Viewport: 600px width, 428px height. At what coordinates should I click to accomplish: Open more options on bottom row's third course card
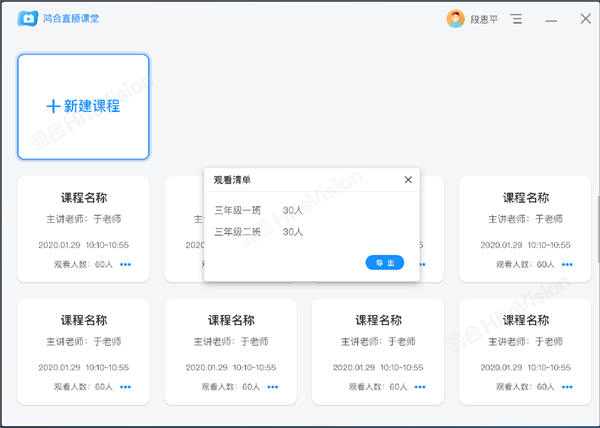[420, 387]
